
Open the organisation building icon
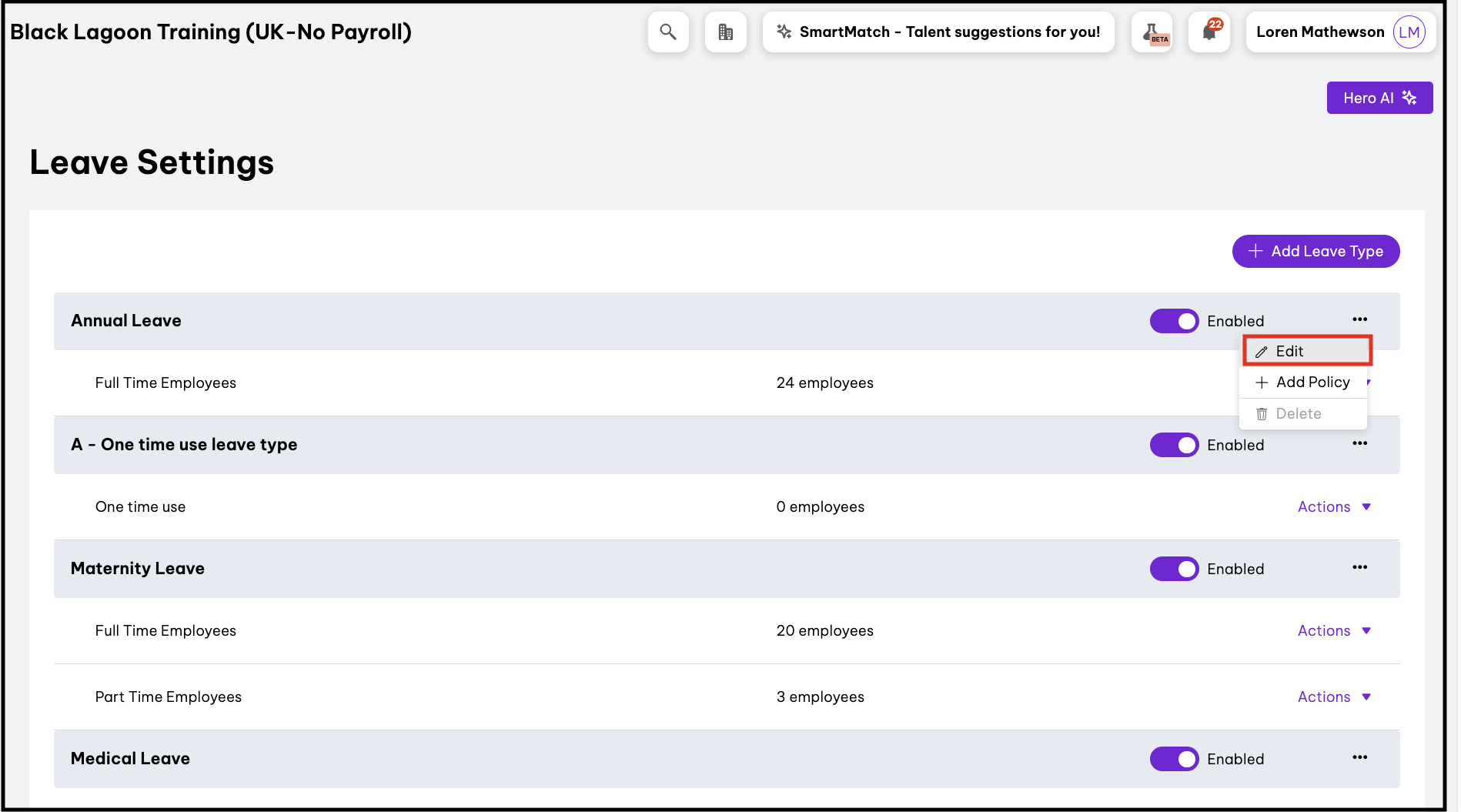tap(725, 32)
